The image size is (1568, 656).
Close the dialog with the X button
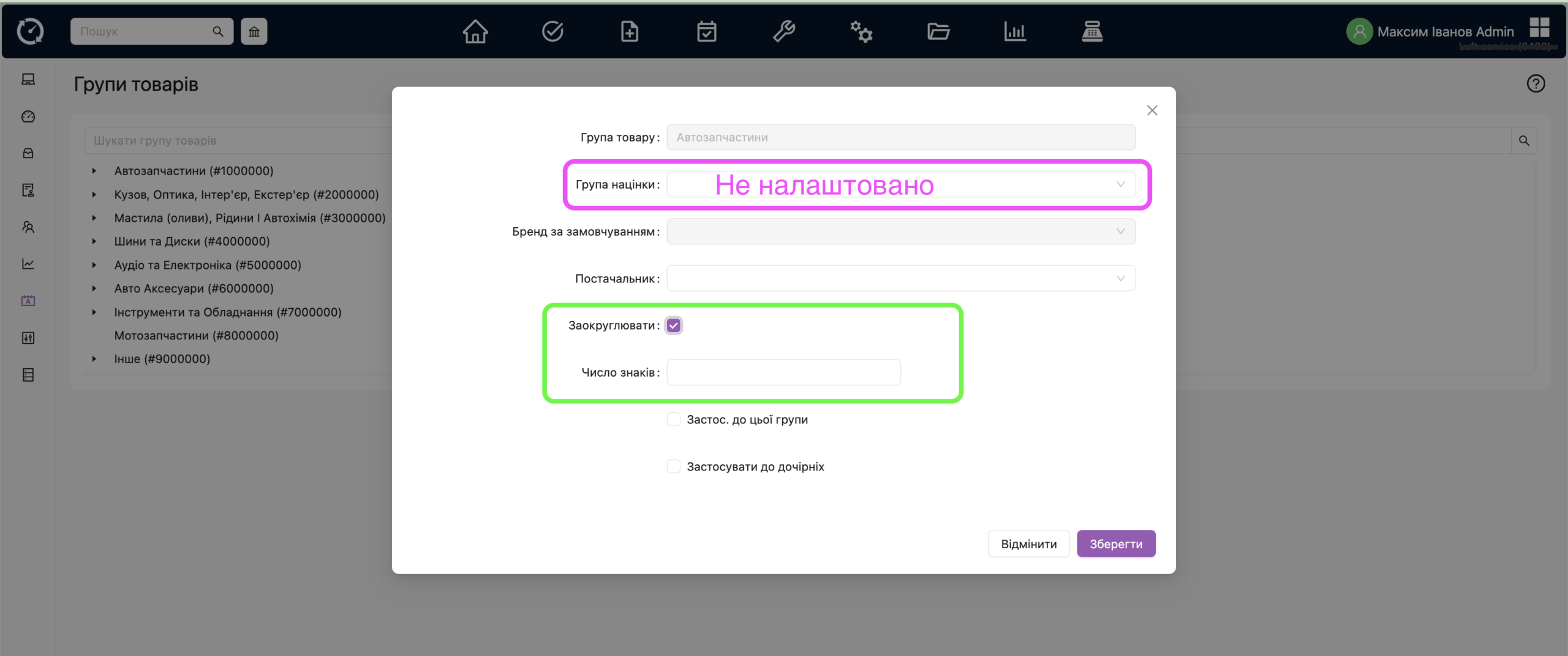coord(1151,110)
